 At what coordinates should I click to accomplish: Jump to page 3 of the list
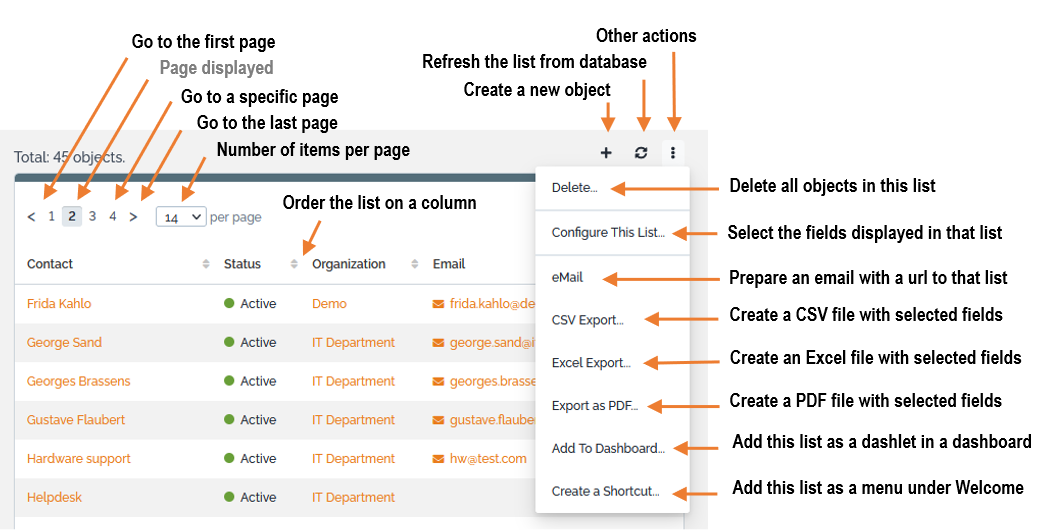(x=92, y=216)
